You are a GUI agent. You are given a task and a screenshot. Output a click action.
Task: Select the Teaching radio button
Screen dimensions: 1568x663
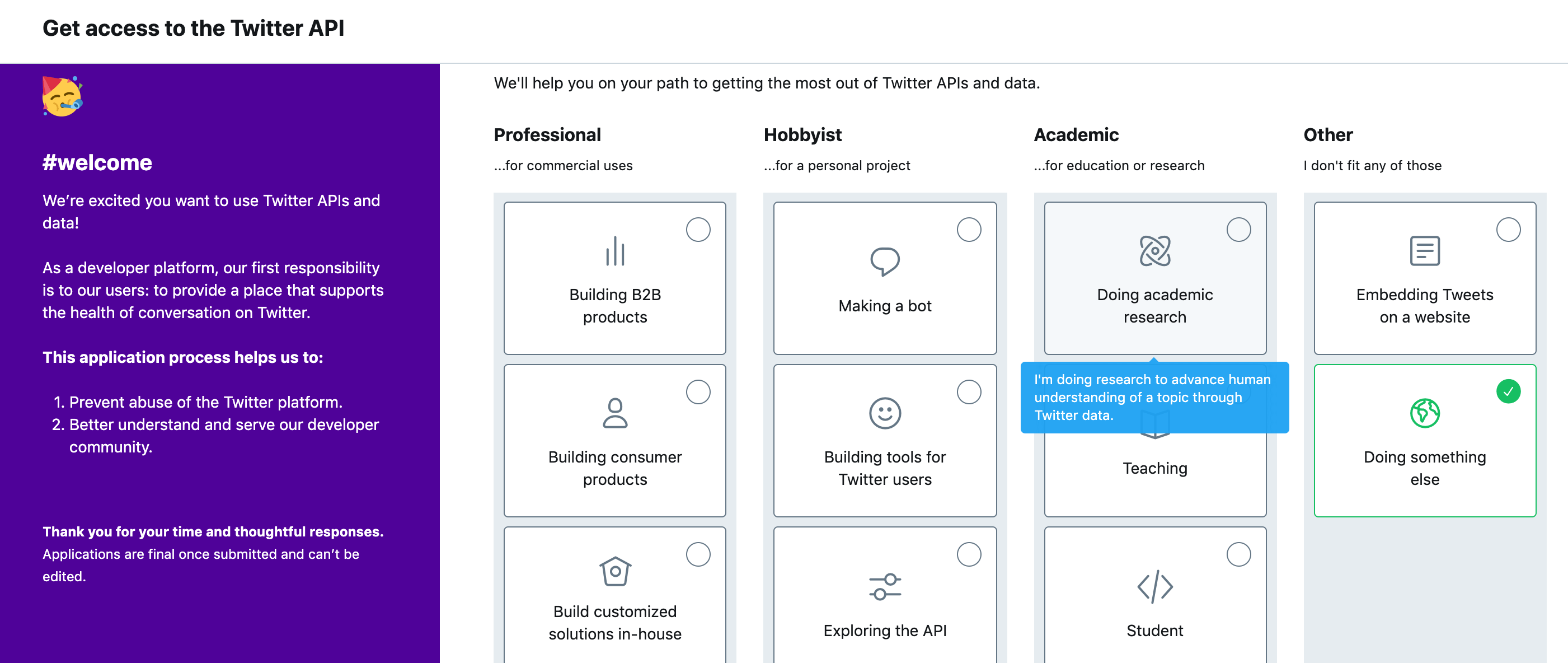point(1239,392)
